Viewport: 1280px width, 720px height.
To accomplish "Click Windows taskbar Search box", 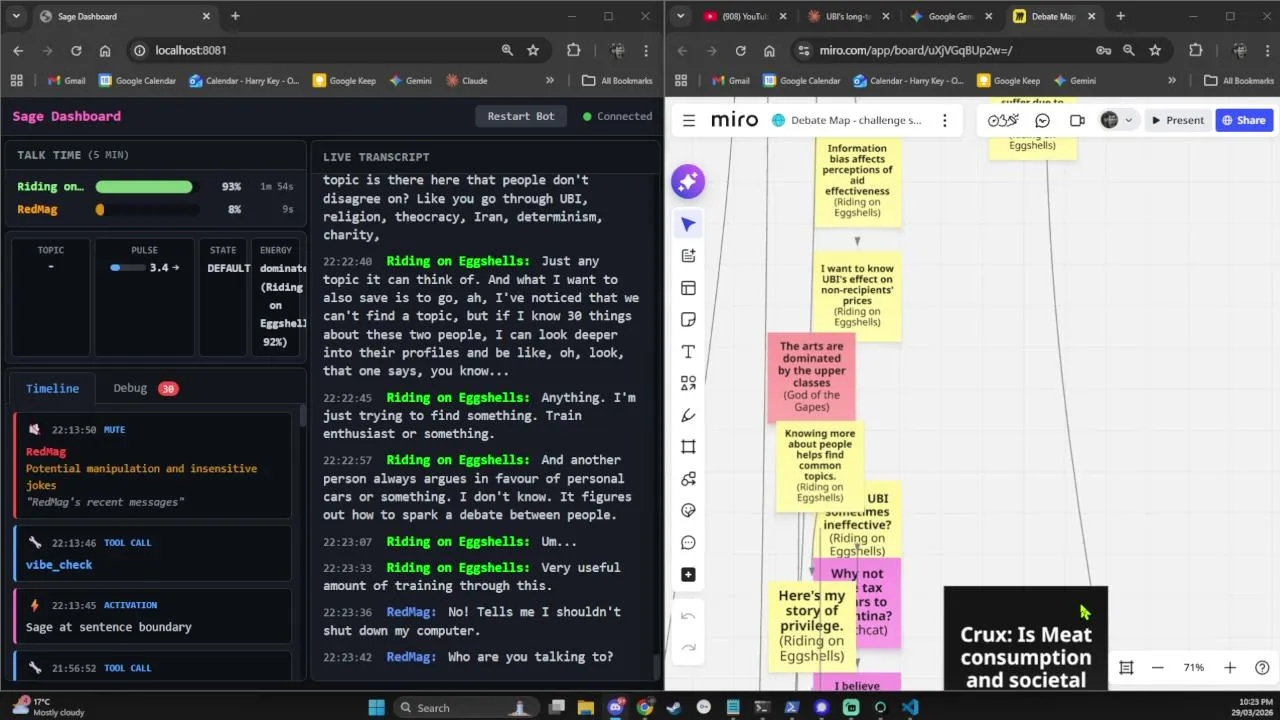I will [464, 707].
